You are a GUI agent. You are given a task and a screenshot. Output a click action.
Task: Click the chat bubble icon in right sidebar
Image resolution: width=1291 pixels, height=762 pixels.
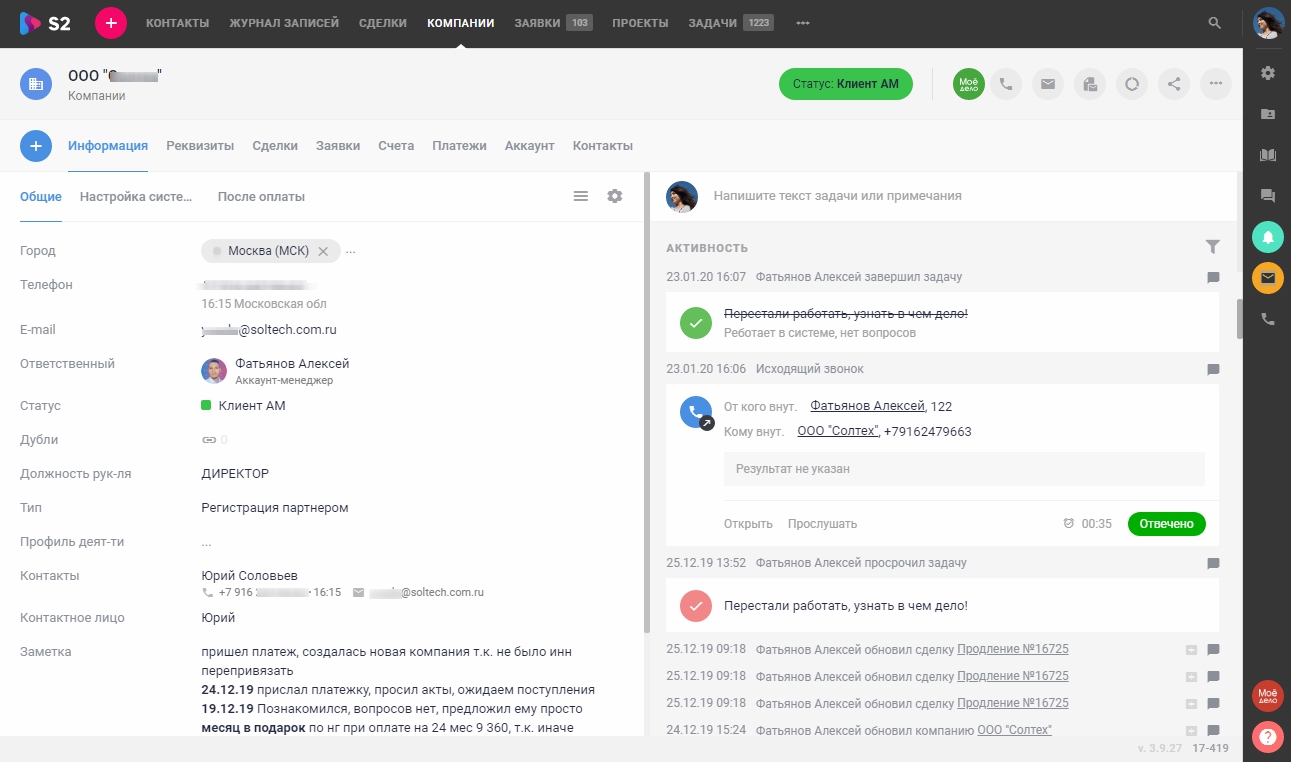[1267, 196]
